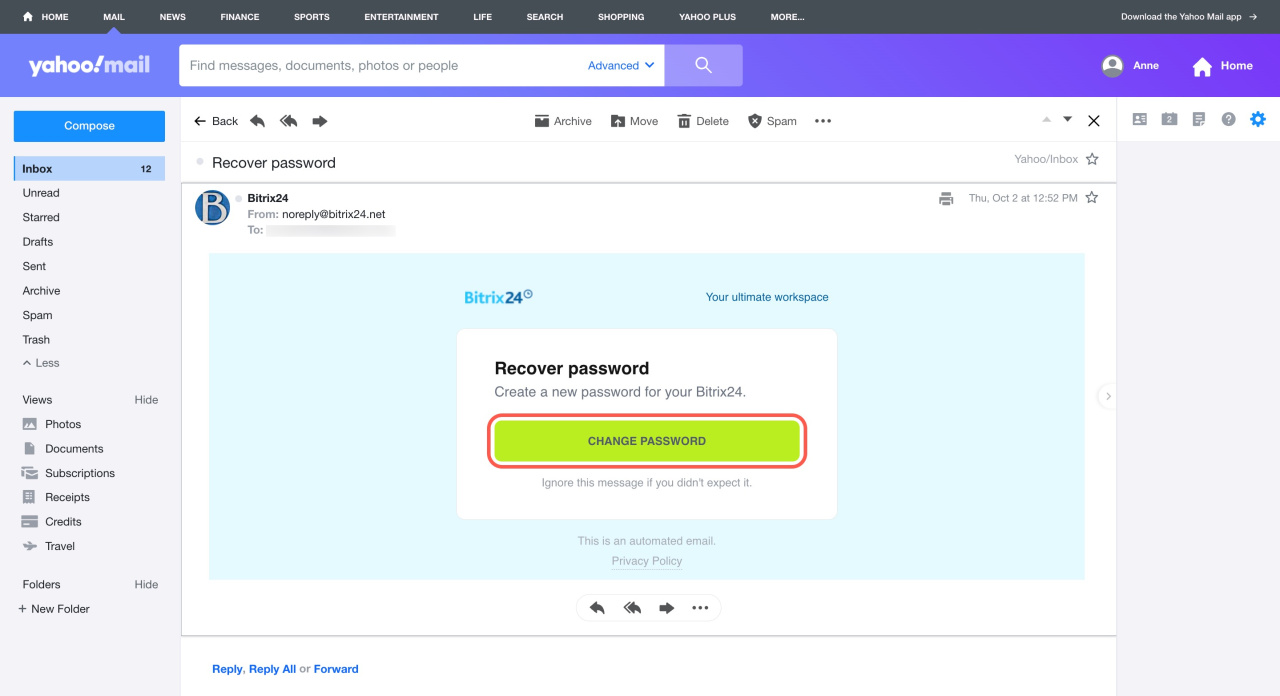Mark the Recover password subject dot as unread
The height and width of the screenshot is (696, 1280).
click(x=200, y=162)
